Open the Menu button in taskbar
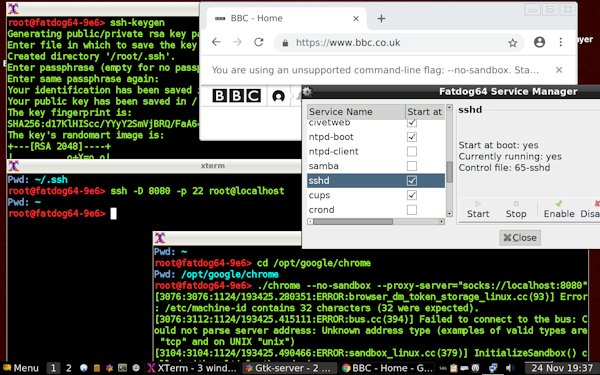600x375 pixels. click(21, 368)
